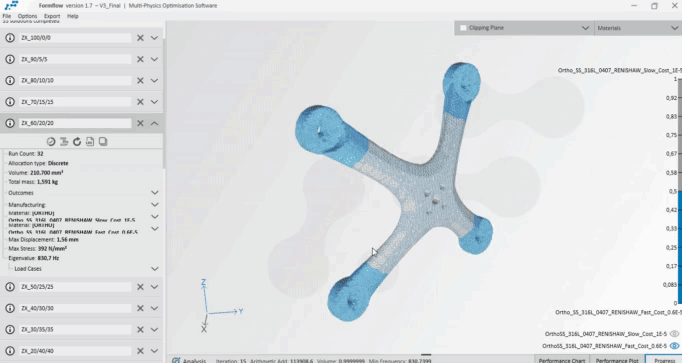Click the 'Eigenvalue: 830,7 Hz' row
The image size is (682, 363).
(33, 258)
